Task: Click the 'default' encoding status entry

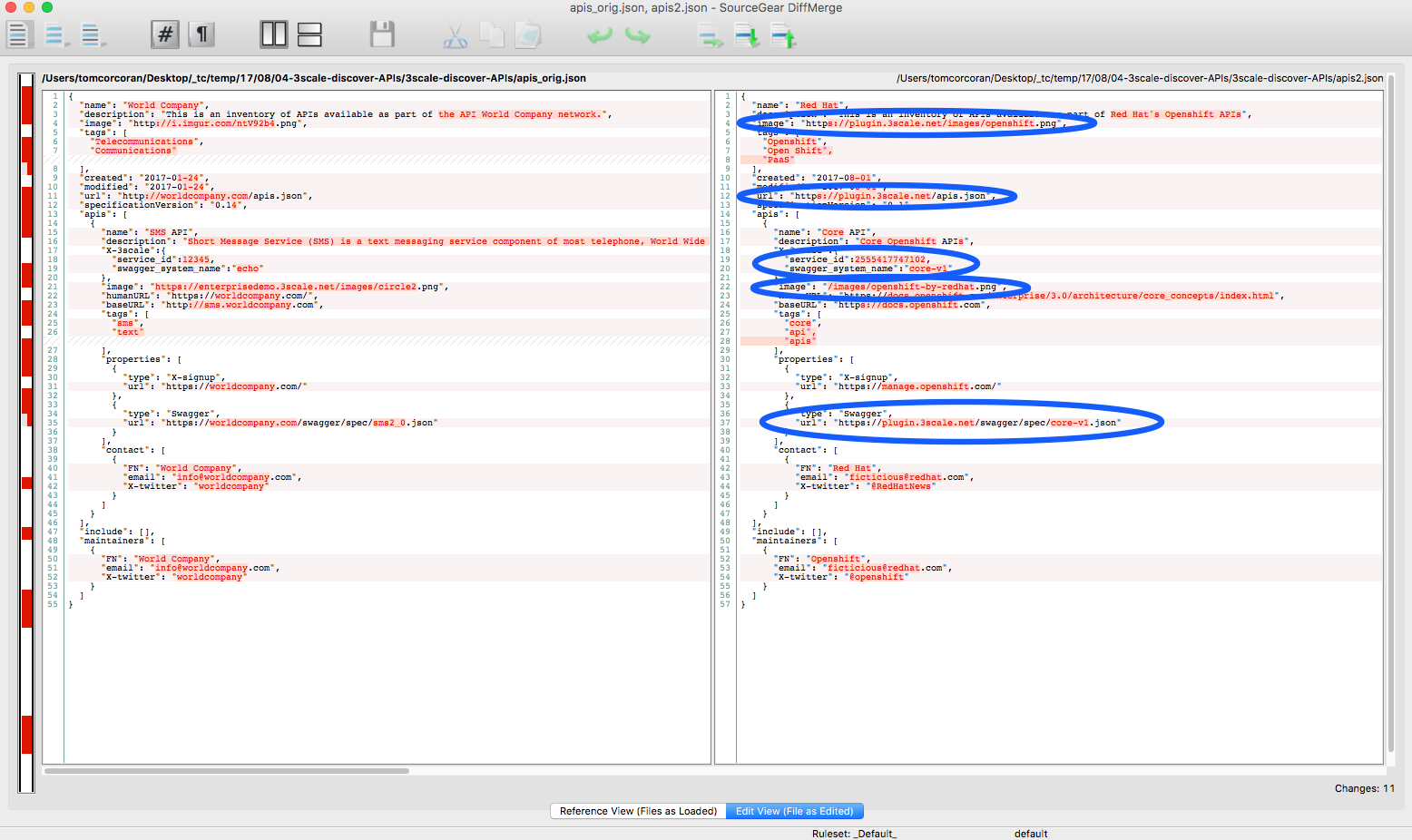Action: [1031, 834]
